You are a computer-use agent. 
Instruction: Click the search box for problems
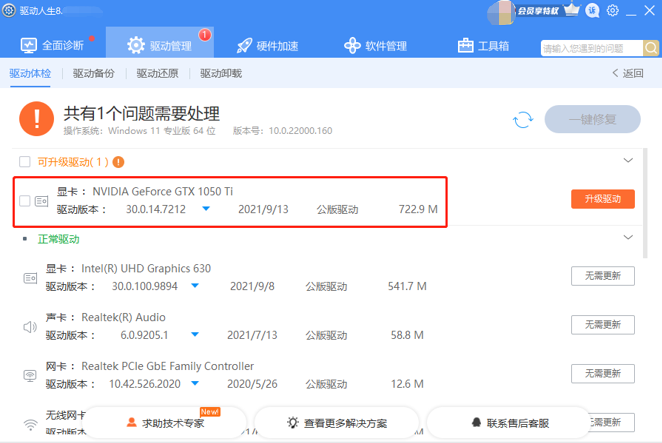tap(591, 48)
